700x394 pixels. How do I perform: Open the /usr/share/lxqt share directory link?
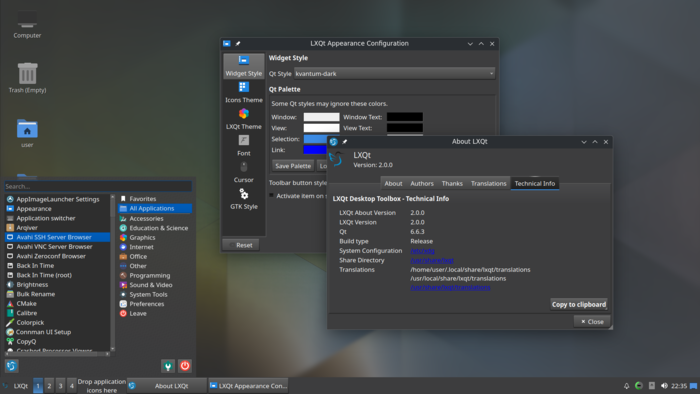[x=432, y=260]
